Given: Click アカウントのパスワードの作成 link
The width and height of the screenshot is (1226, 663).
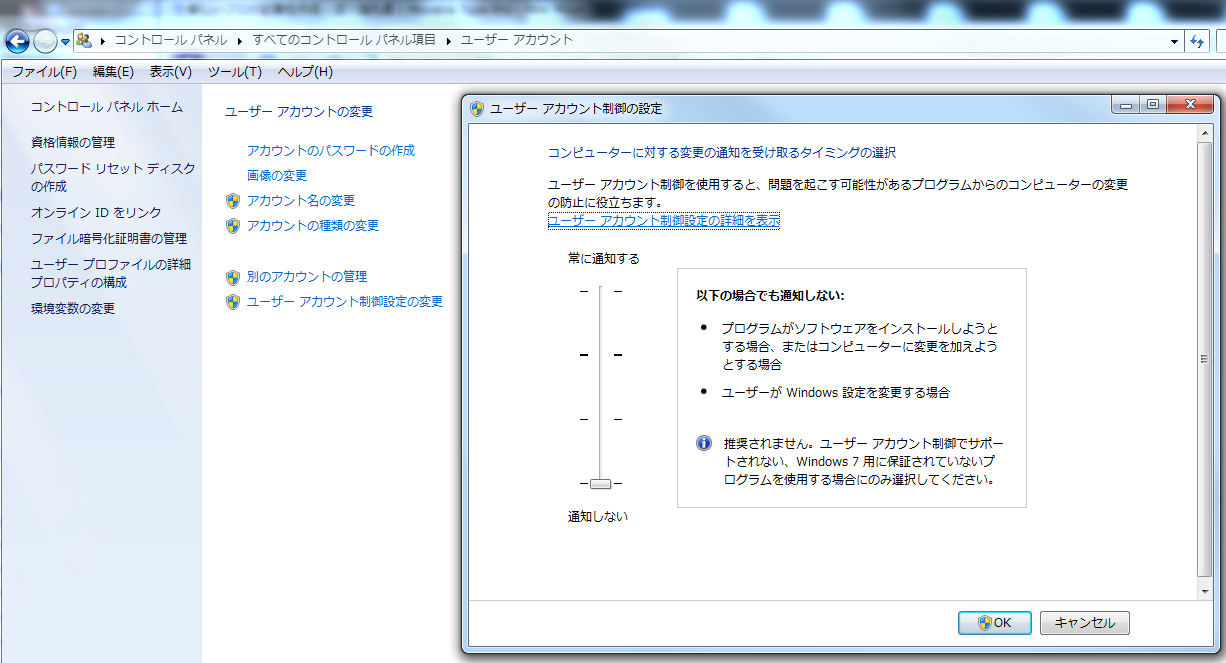Looking at the screenshot, I should point(330,151).
